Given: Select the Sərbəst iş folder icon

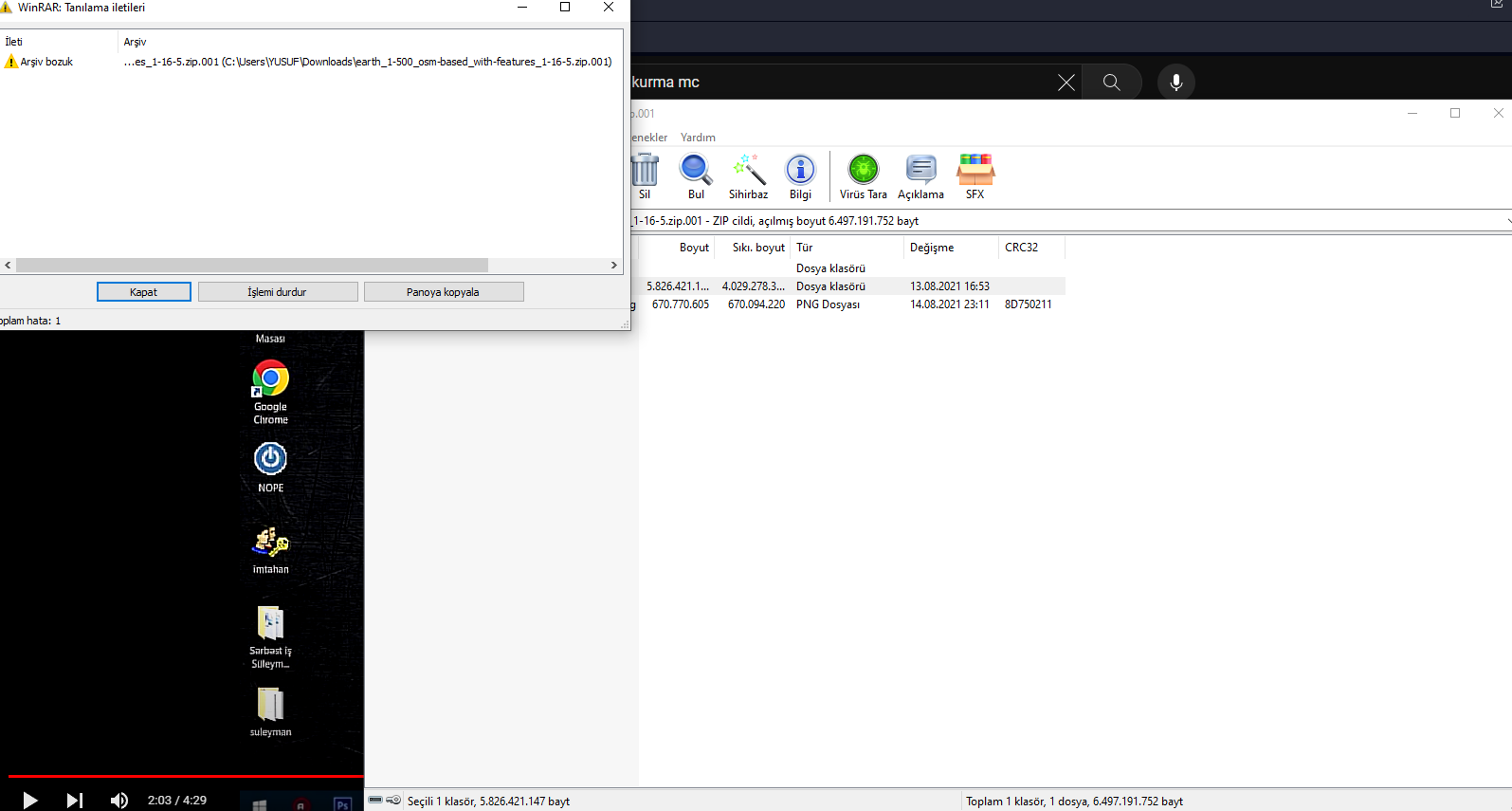Looking at the screenshot, I should (x=270, y=636).
